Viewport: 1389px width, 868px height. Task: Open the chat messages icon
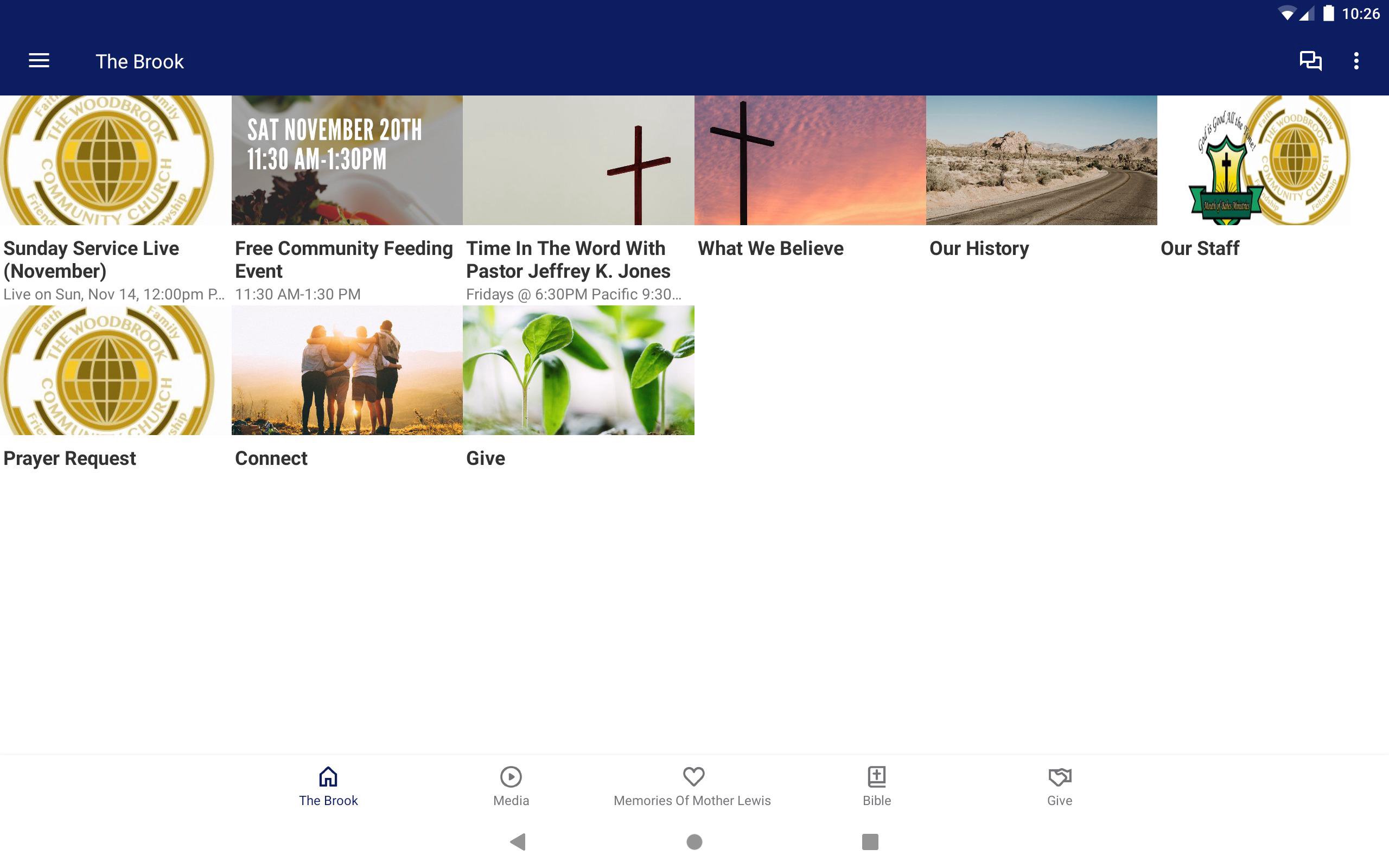[x=1310, y=61]
